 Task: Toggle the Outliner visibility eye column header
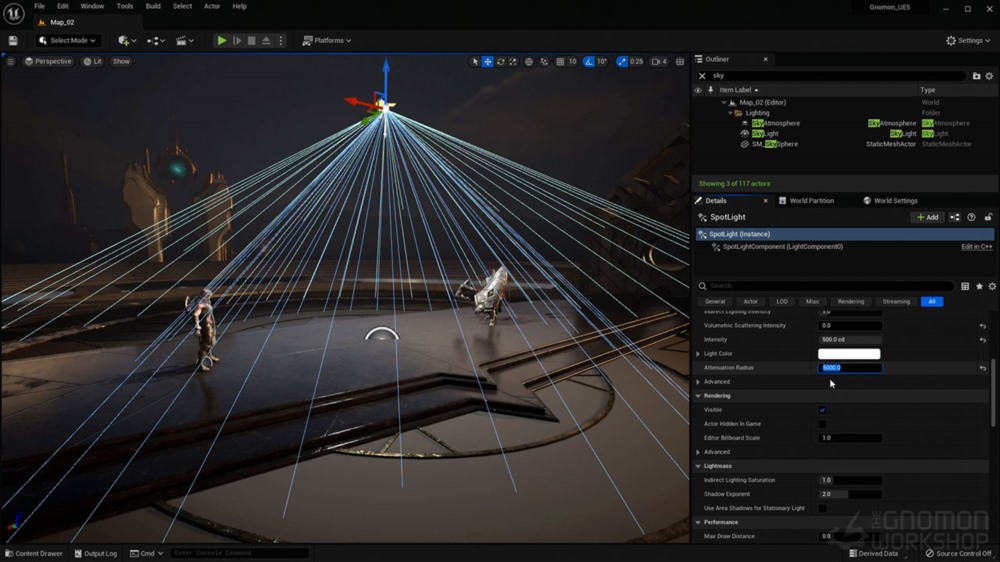(x=698, y=90)
